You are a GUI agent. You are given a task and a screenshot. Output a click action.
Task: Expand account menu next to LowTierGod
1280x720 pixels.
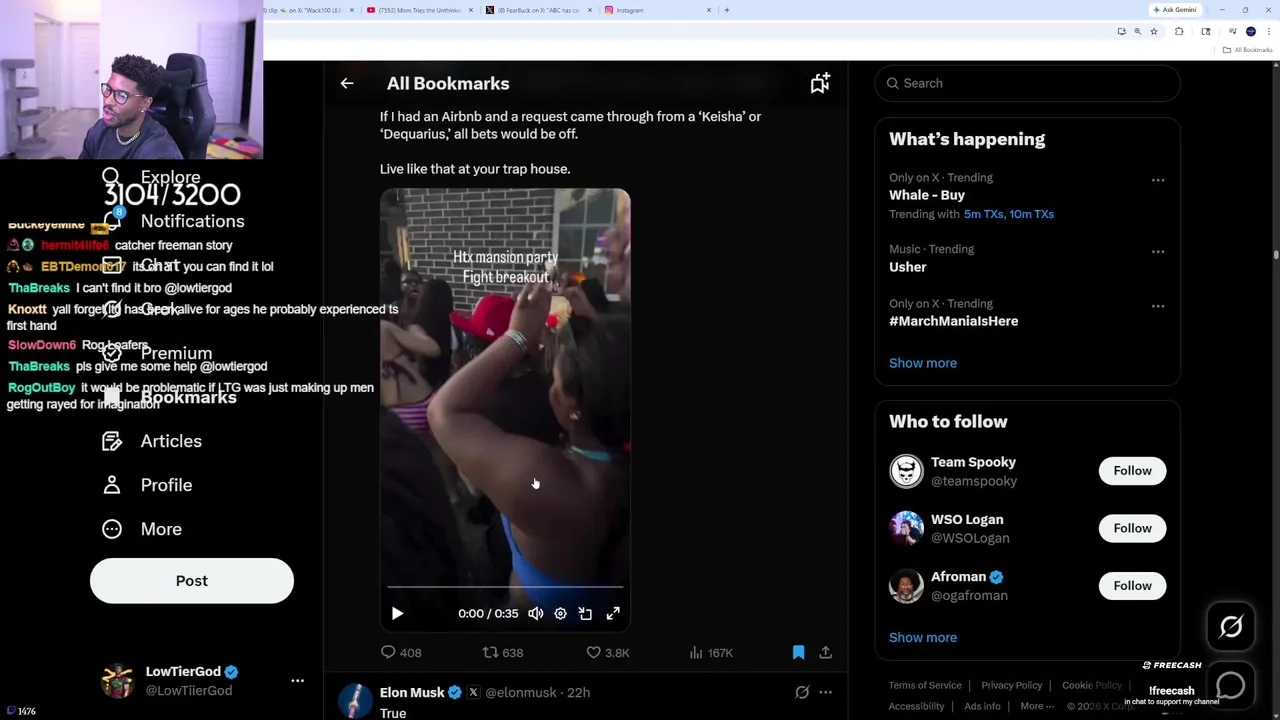297,681
